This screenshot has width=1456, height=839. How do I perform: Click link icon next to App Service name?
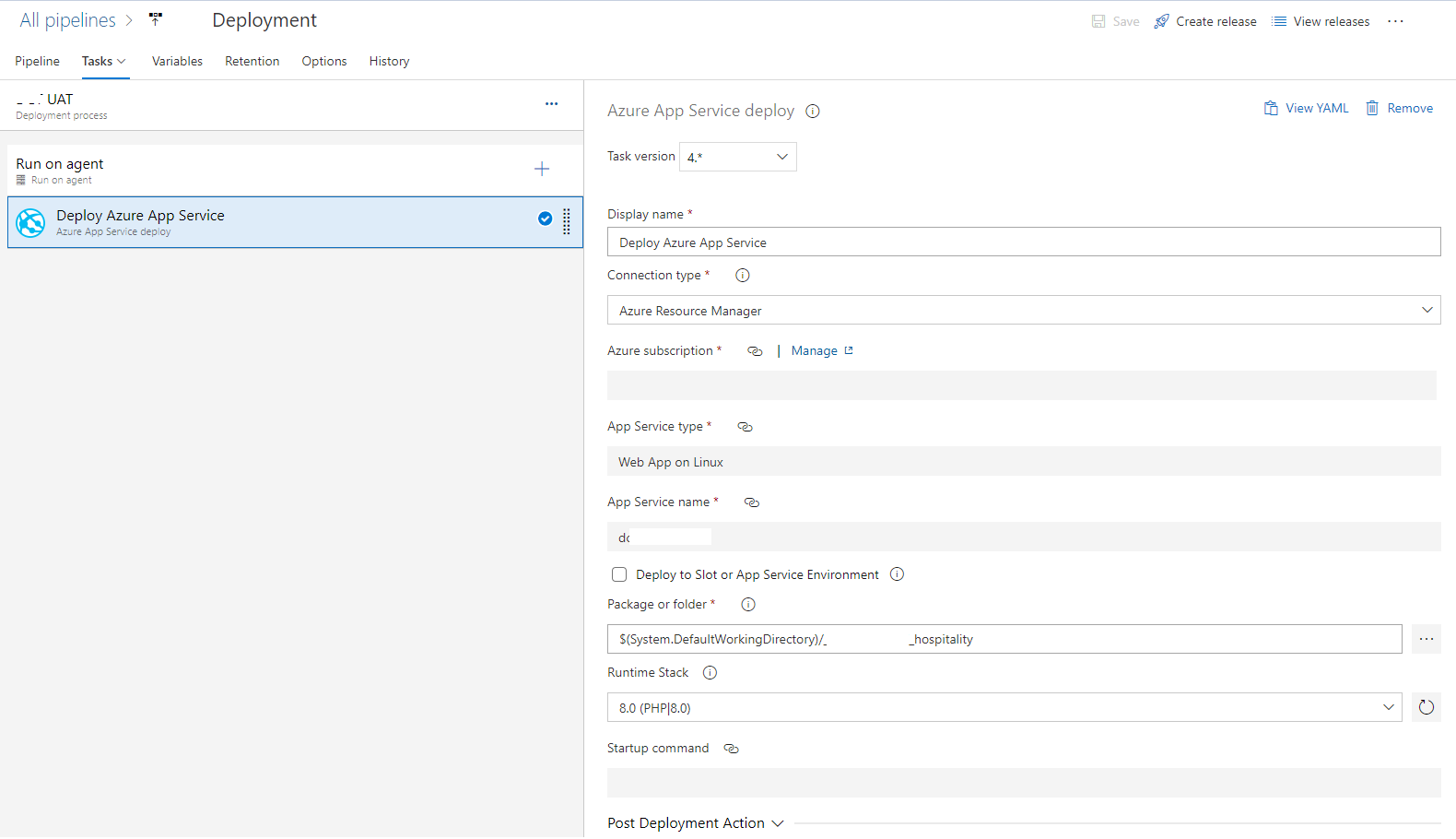tap(752, 502)
